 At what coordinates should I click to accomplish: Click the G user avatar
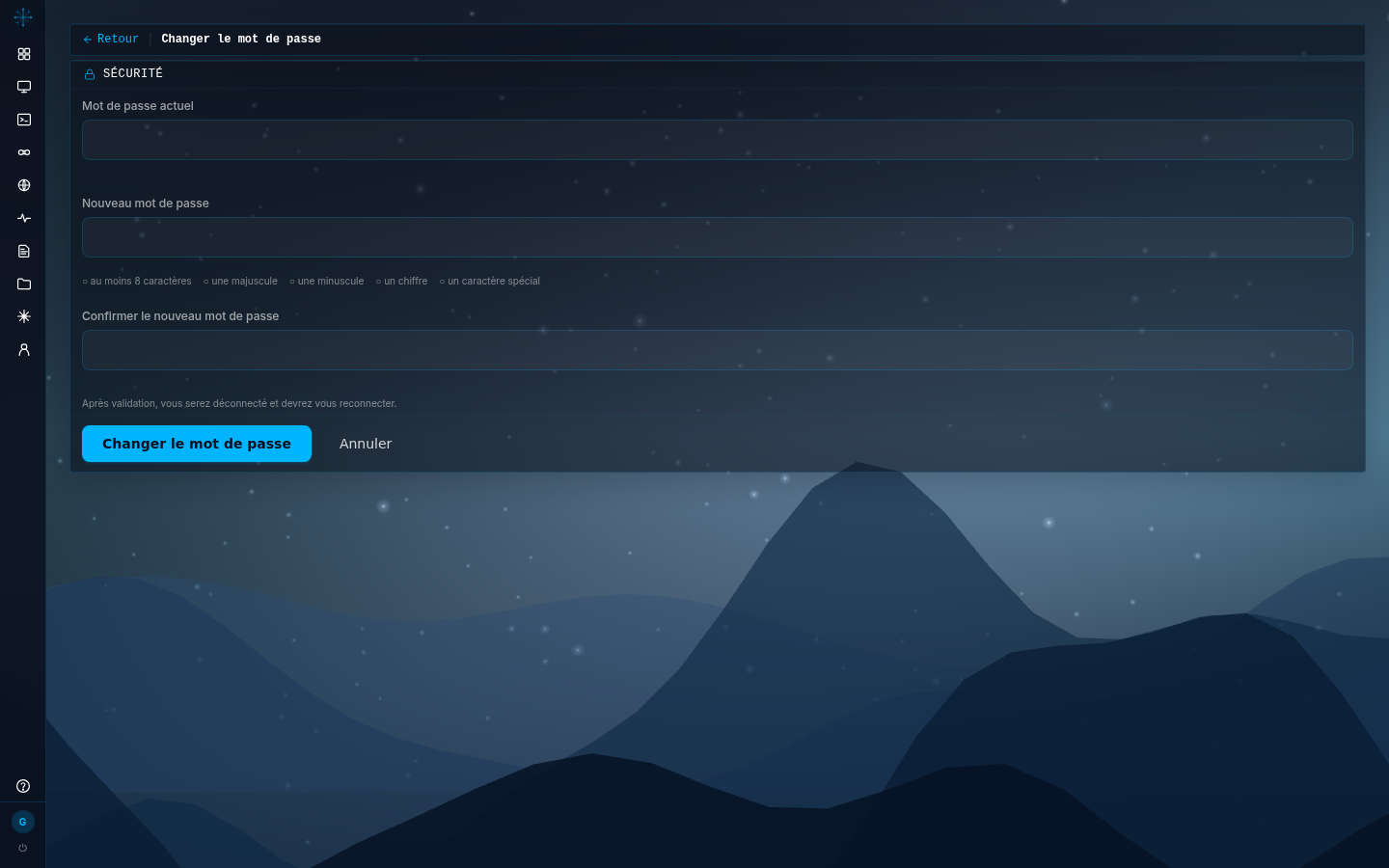(x=23, y=822)
